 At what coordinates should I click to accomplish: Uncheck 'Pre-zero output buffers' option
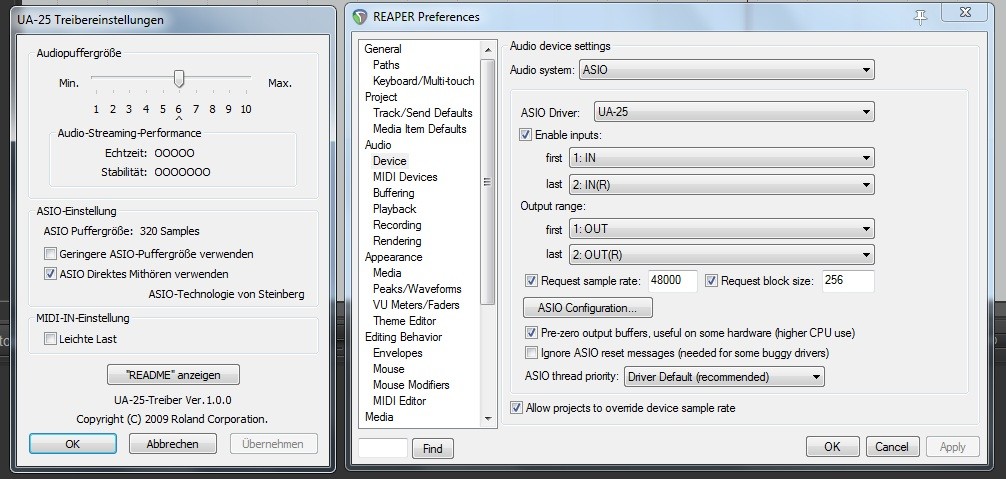click(531, 333)
